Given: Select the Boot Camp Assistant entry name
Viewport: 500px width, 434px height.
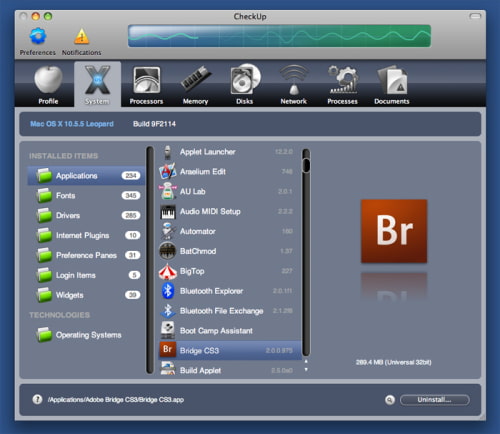Looking at the screenshot, I should click(216, 331).
